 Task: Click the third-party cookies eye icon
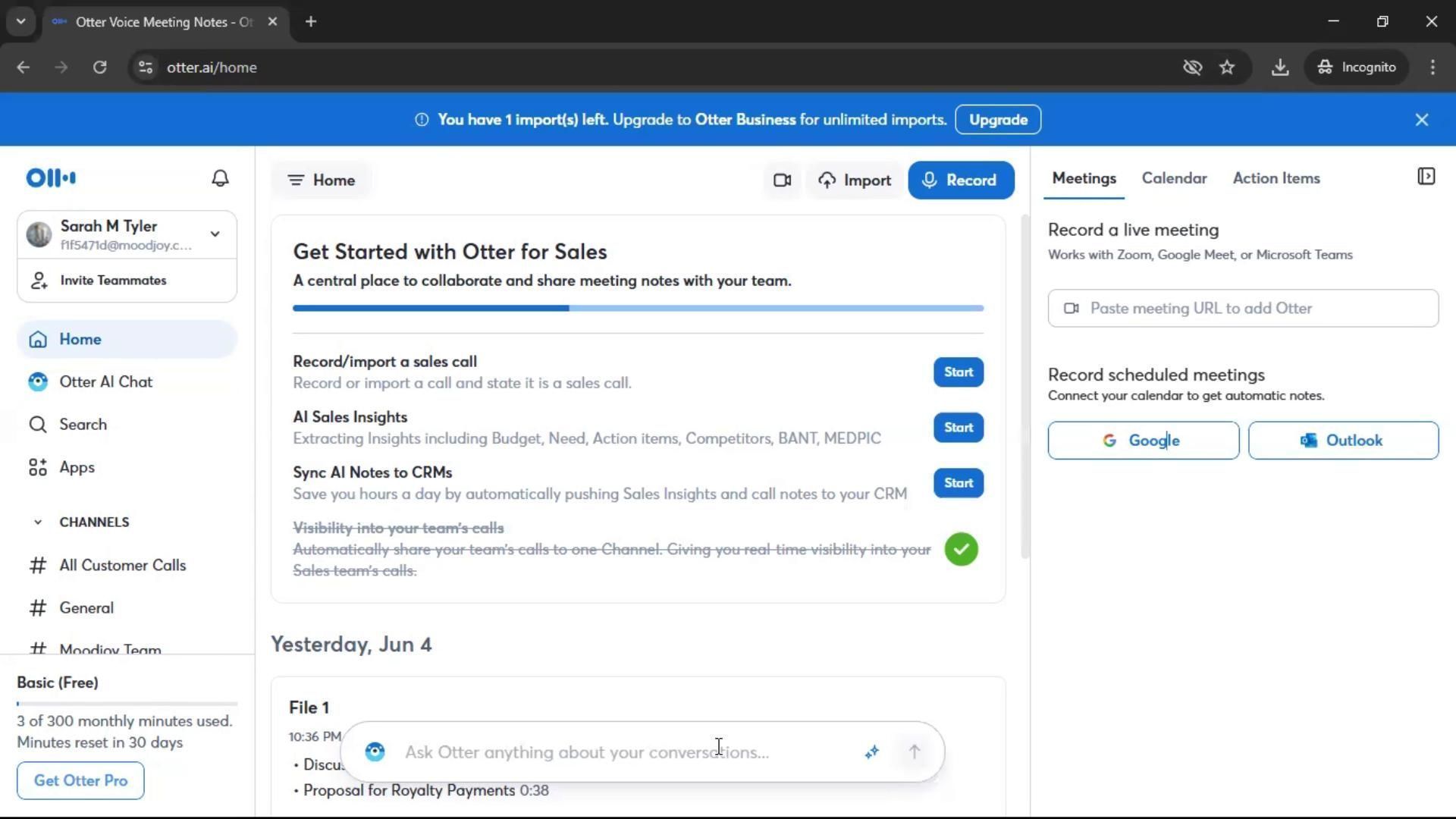click(1192, 67)
